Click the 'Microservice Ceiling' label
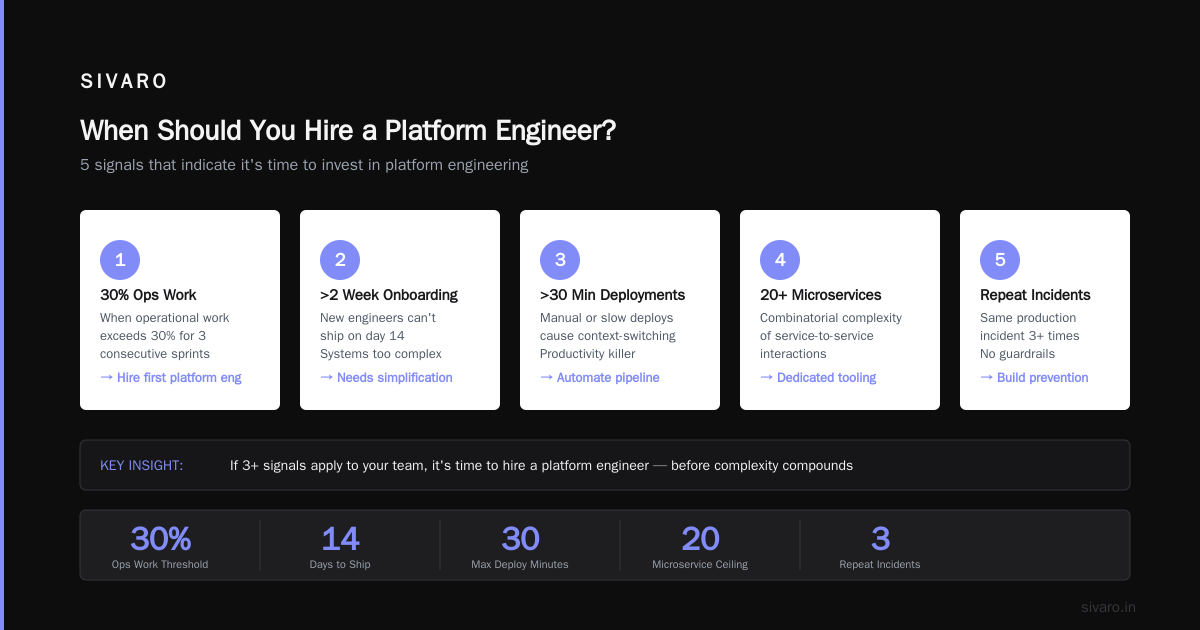This screenshot has width=1200, height=630. (x=700, y=564)
